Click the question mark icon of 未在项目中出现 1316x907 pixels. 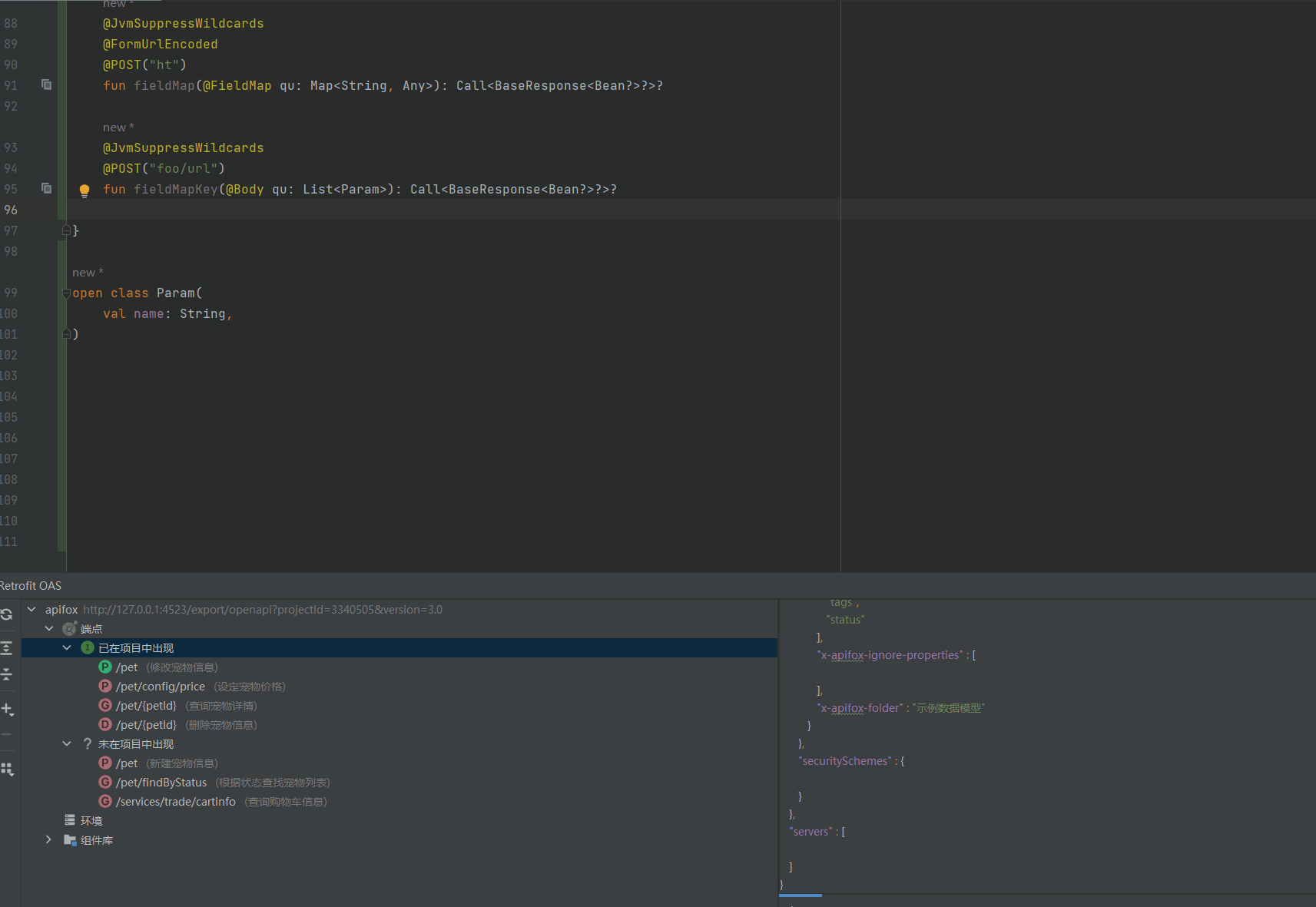coord(88,743)
